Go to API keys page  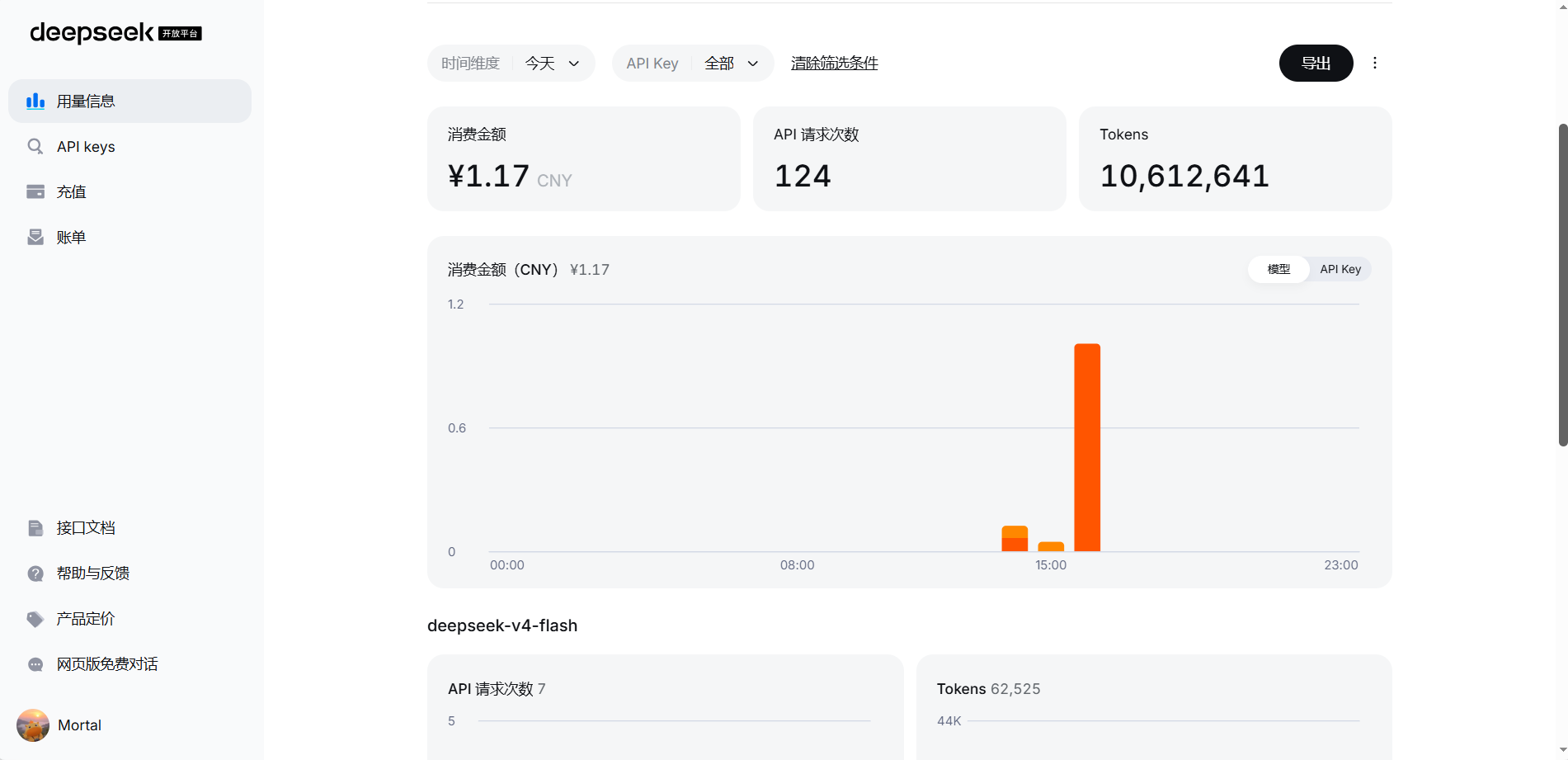[x=129, y=147]
